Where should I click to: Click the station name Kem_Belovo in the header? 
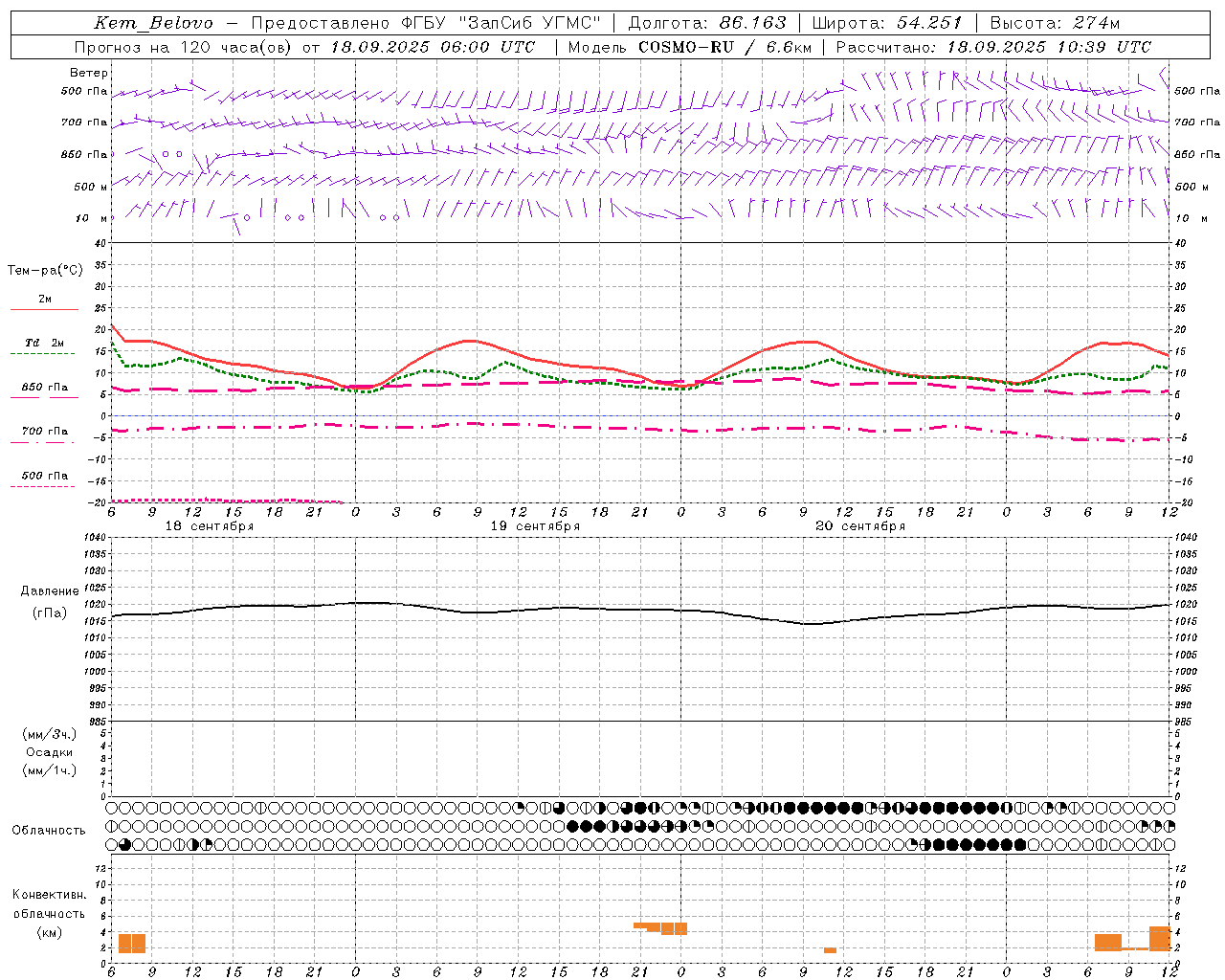pos(154,23)
